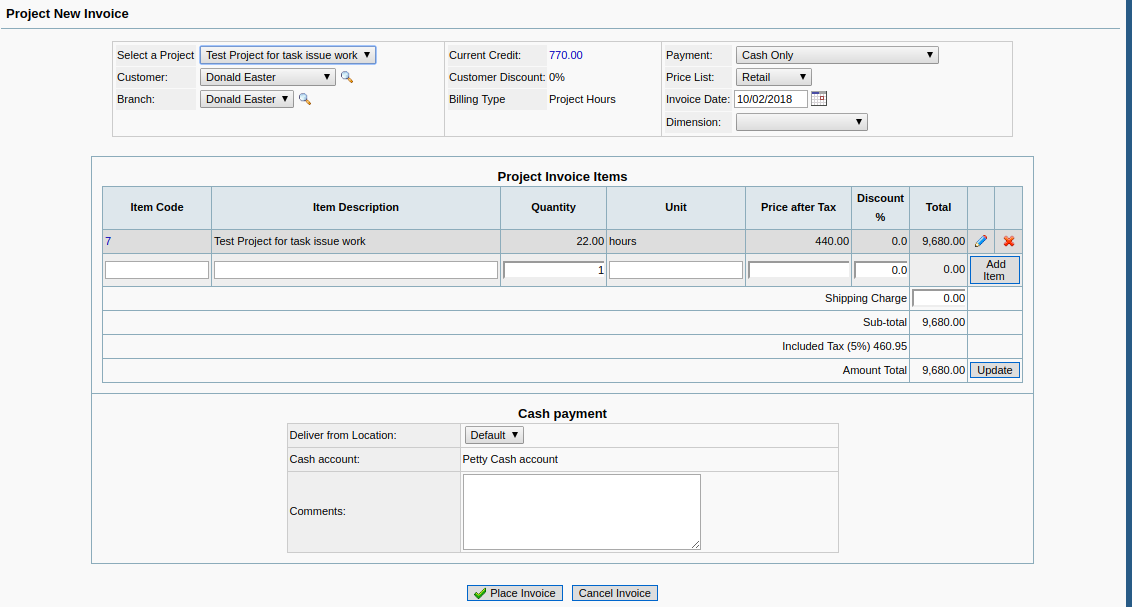Open the Payment terms dropdown
The height and width of the screenshot is (607, 1132).
pos(837,55)
